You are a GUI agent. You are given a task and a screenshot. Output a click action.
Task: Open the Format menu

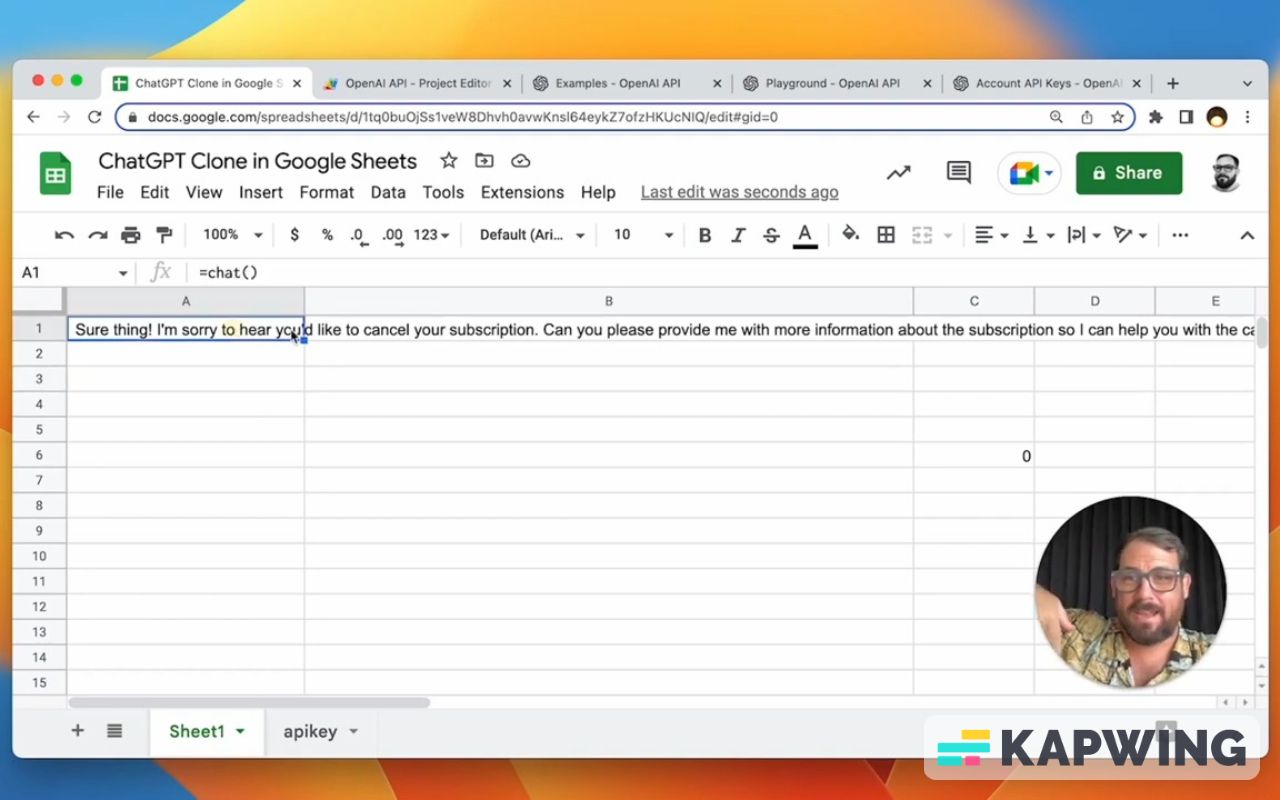pyautogui.click(x=327, y=192)
